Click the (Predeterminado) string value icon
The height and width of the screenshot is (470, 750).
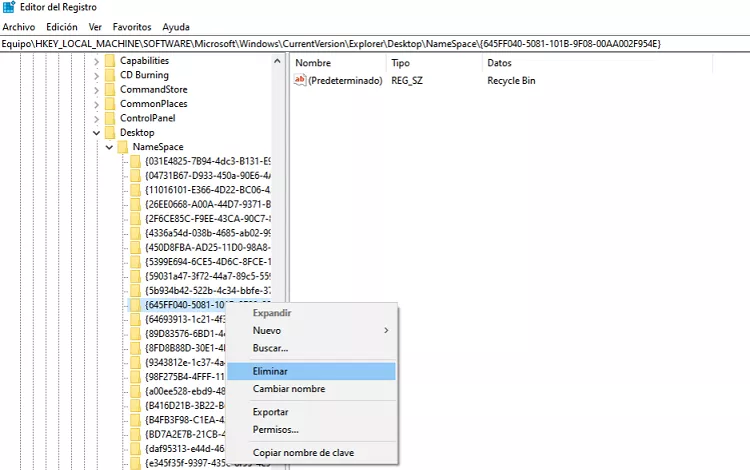pos(300,80)
